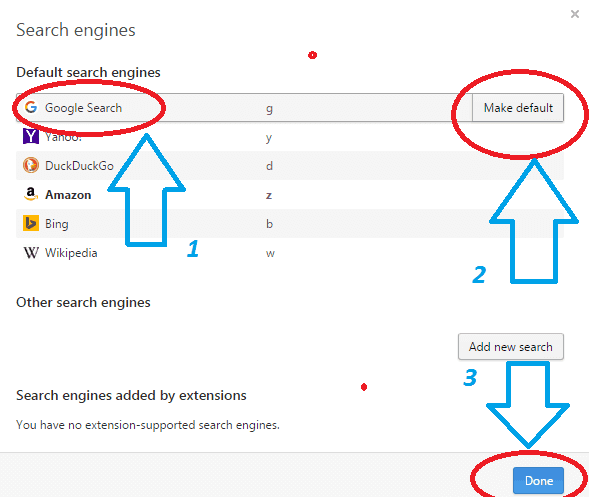Click the Bing logo icon
The image size is (589, 497).
click(x=31, y=223)
